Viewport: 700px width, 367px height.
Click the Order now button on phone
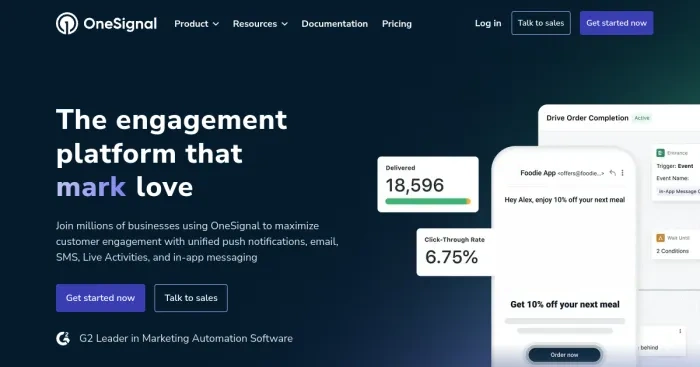coord(564,355)
